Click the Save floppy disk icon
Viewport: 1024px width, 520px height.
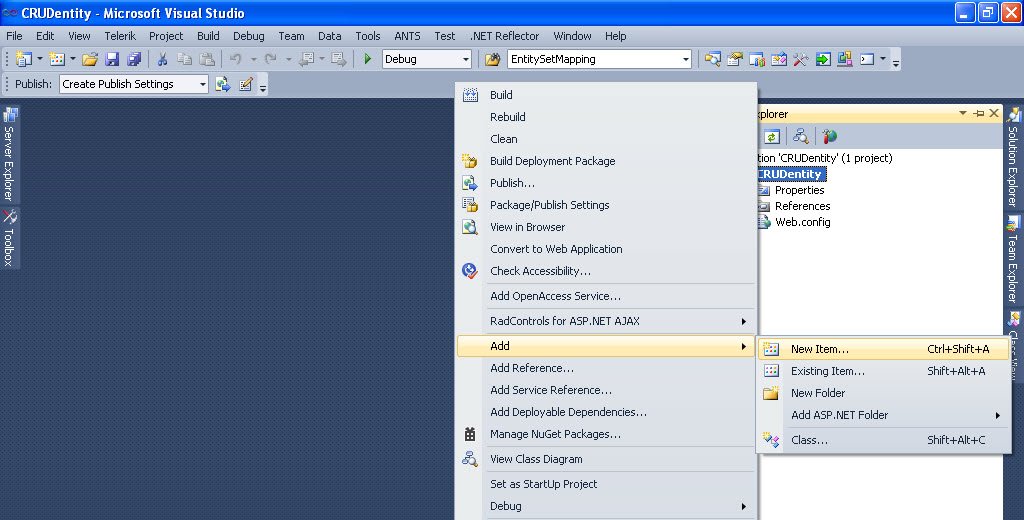[x=112, y=59]
